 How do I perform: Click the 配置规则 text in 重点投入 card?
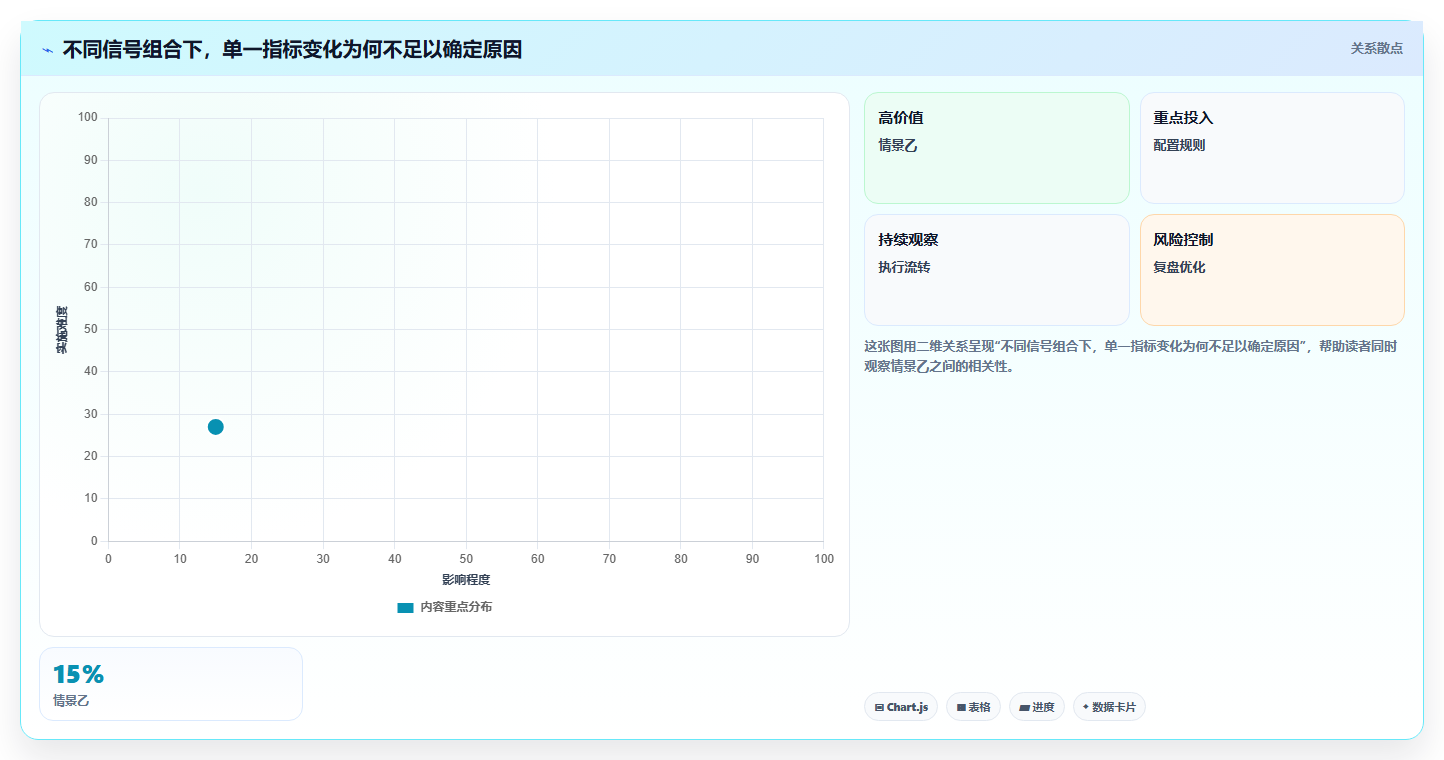(1179, 145)
